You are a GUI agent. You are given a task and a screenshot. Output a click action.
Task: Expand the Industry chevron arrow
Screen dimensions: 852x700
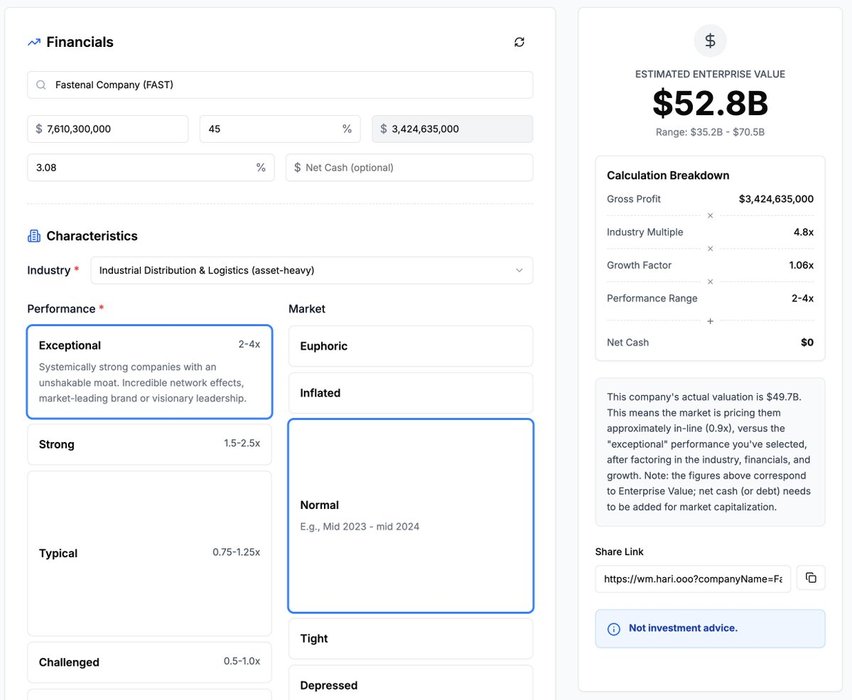pyautogui.click(x=519, y=270)
